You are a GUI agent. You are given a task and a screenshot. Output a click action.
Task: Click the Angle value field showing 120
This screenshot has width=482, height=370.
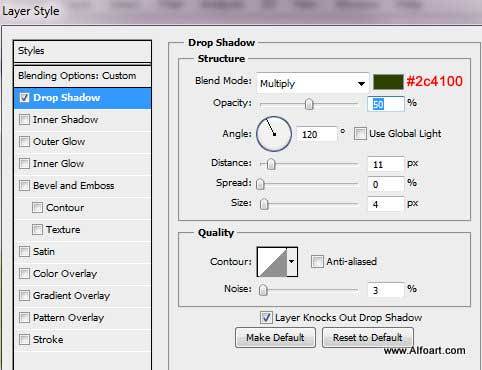pyautogui.click(x=316, y=134)
